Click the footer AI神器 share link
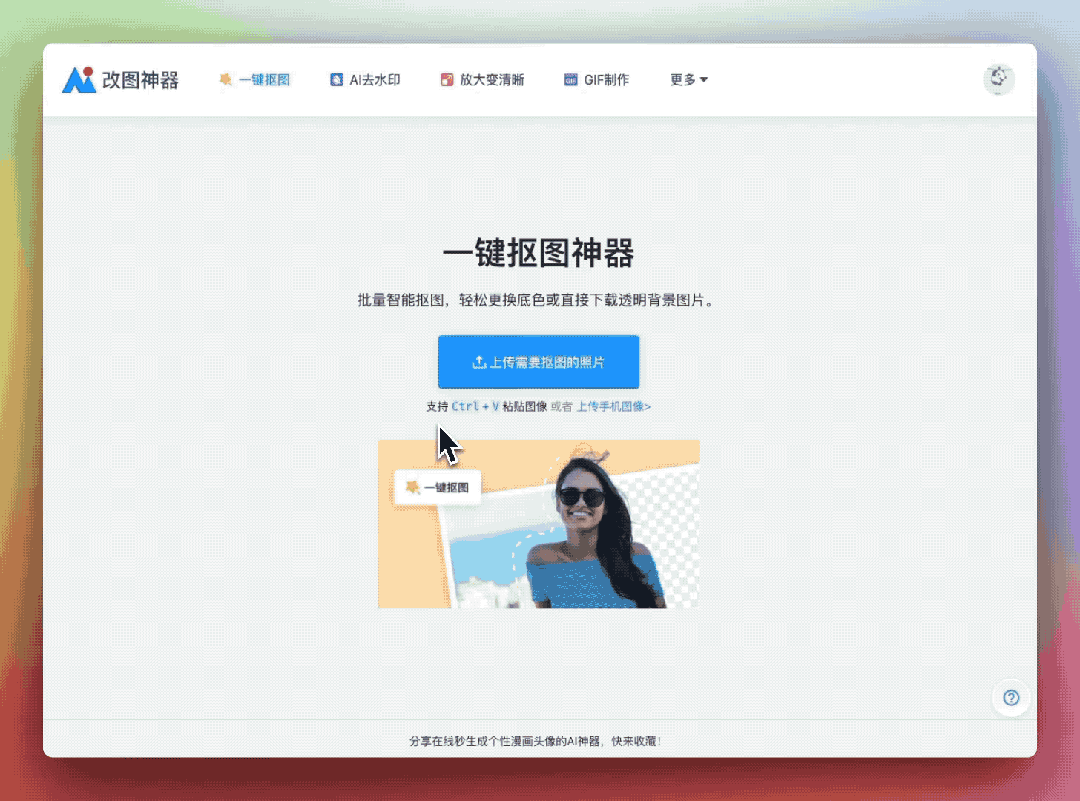The height and width of the screenshot is (801, 1080). tap(540, 741)
